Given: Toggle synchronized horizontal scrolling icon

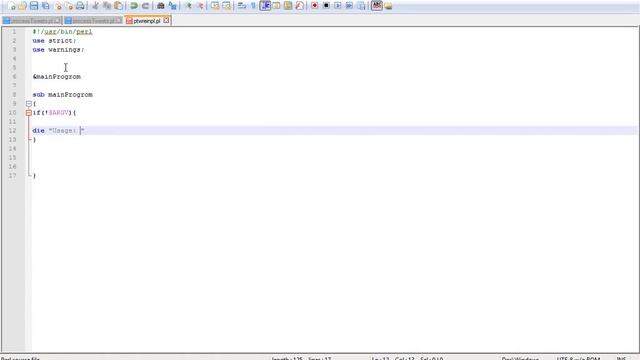Looking at the screenshot, I should pyautogui.click(x=227, y=6).
